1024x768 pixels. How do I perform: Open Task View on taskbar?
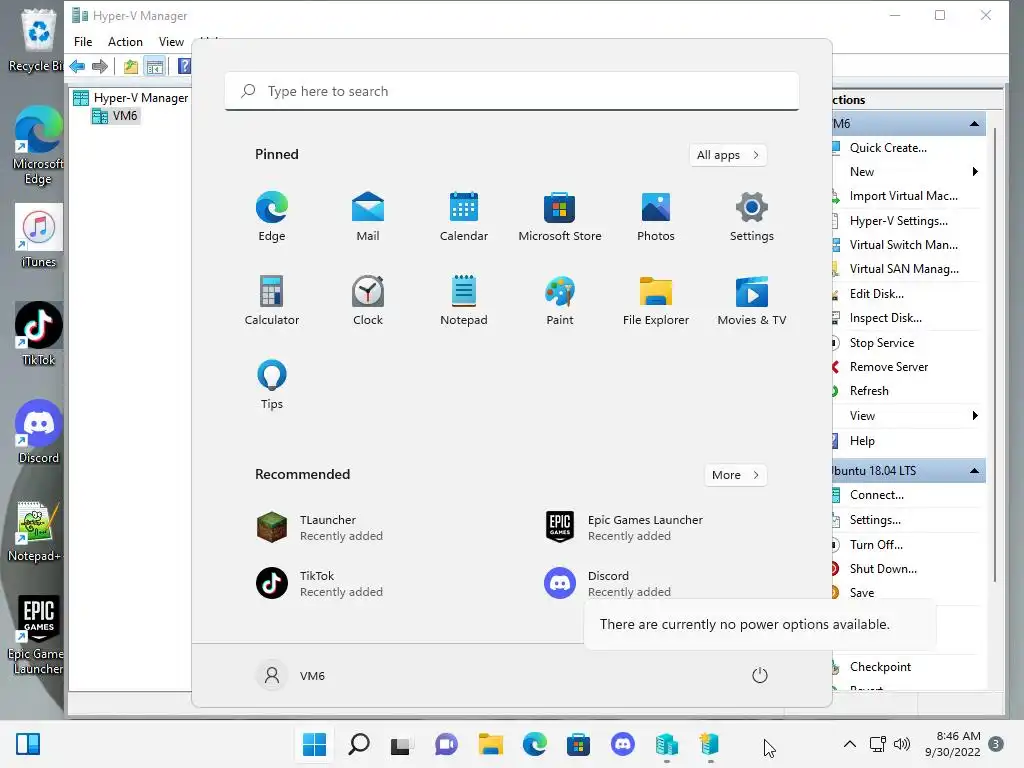[402, 744]
